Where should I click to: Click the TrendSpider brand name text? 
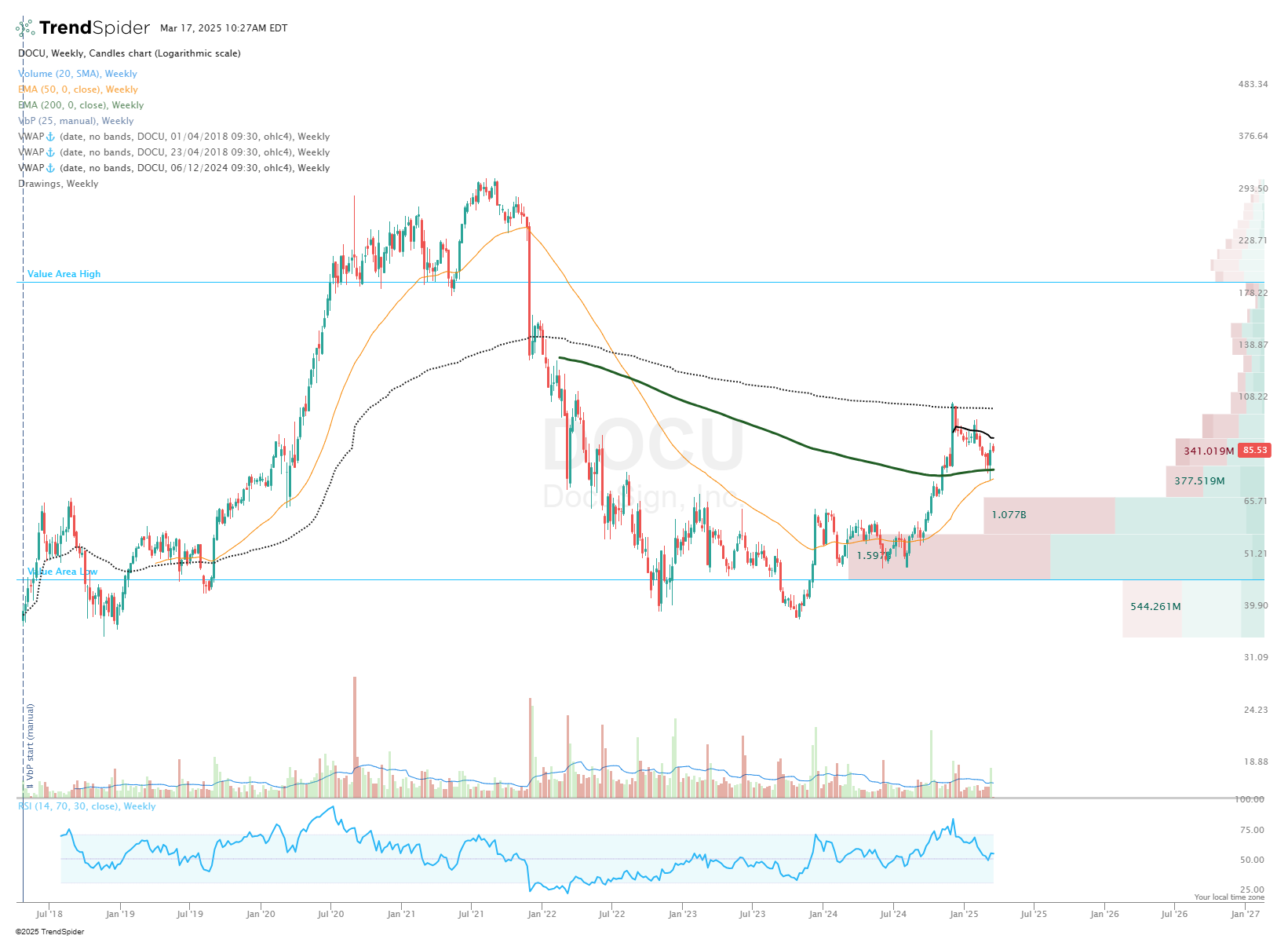(94, 28)
